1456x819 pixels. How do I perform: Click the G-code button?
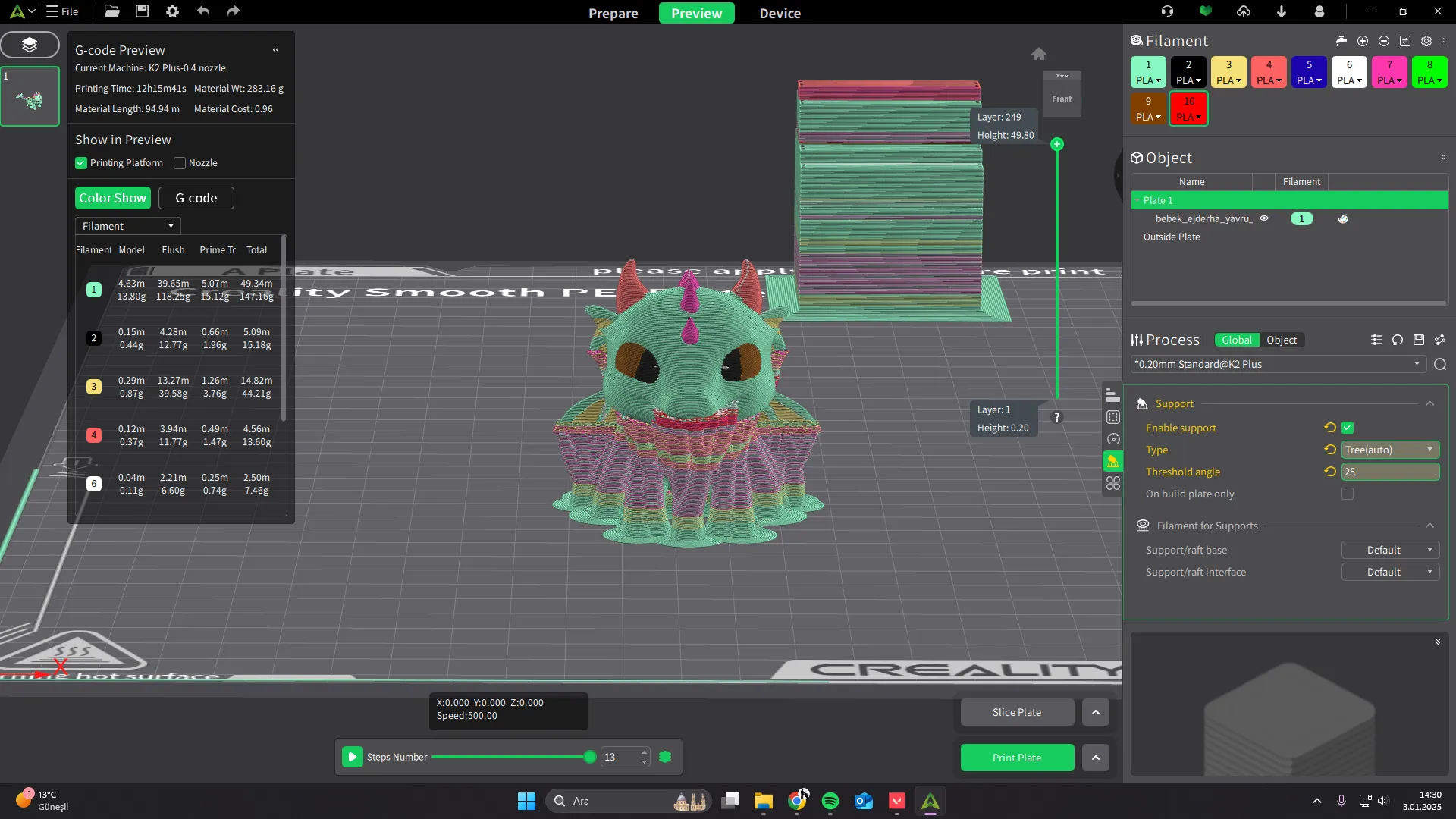(x=196, y=198)
